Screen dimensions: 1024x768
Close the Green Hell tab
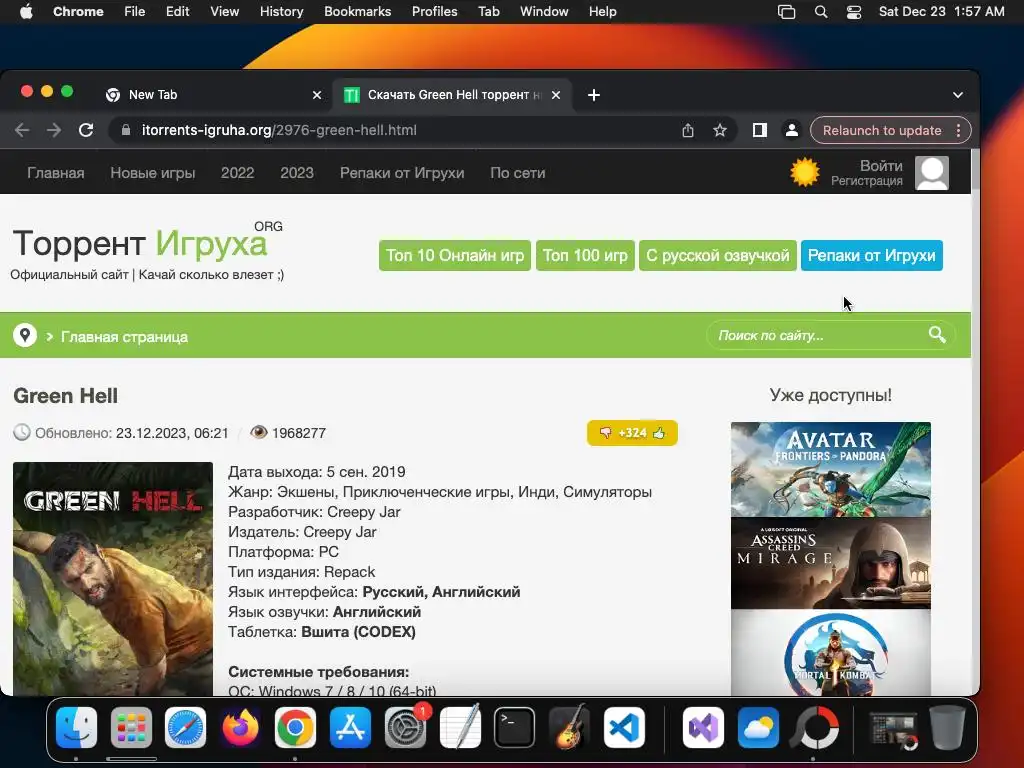(556, 95)
